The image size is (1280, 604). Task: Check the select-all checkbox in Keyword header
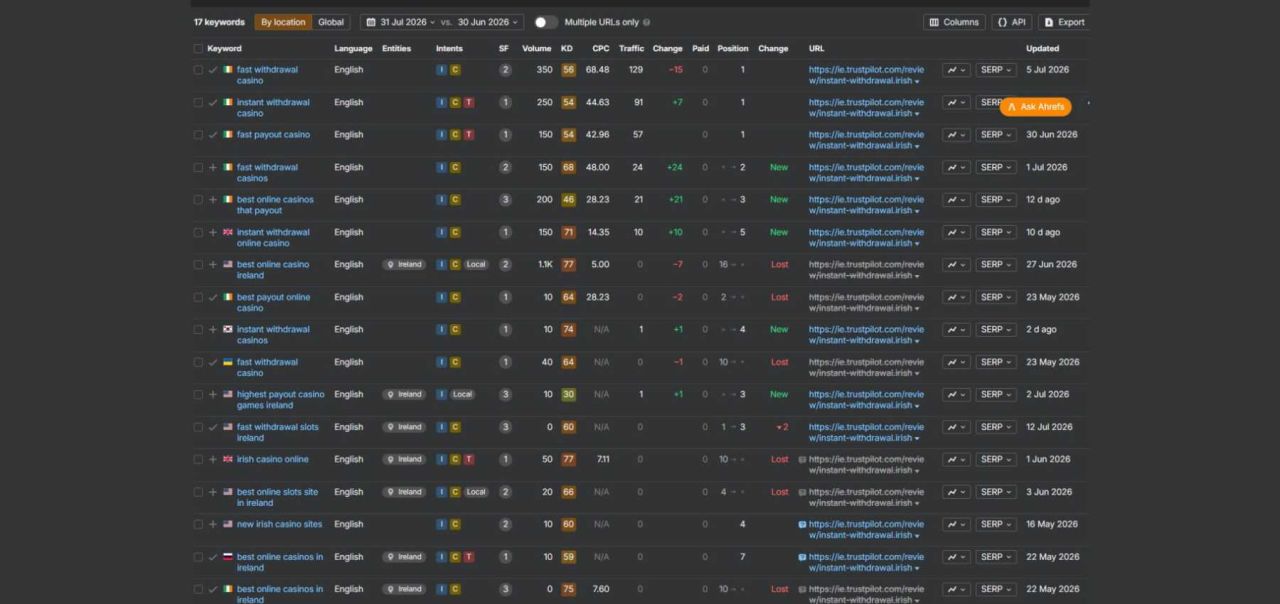198,48
